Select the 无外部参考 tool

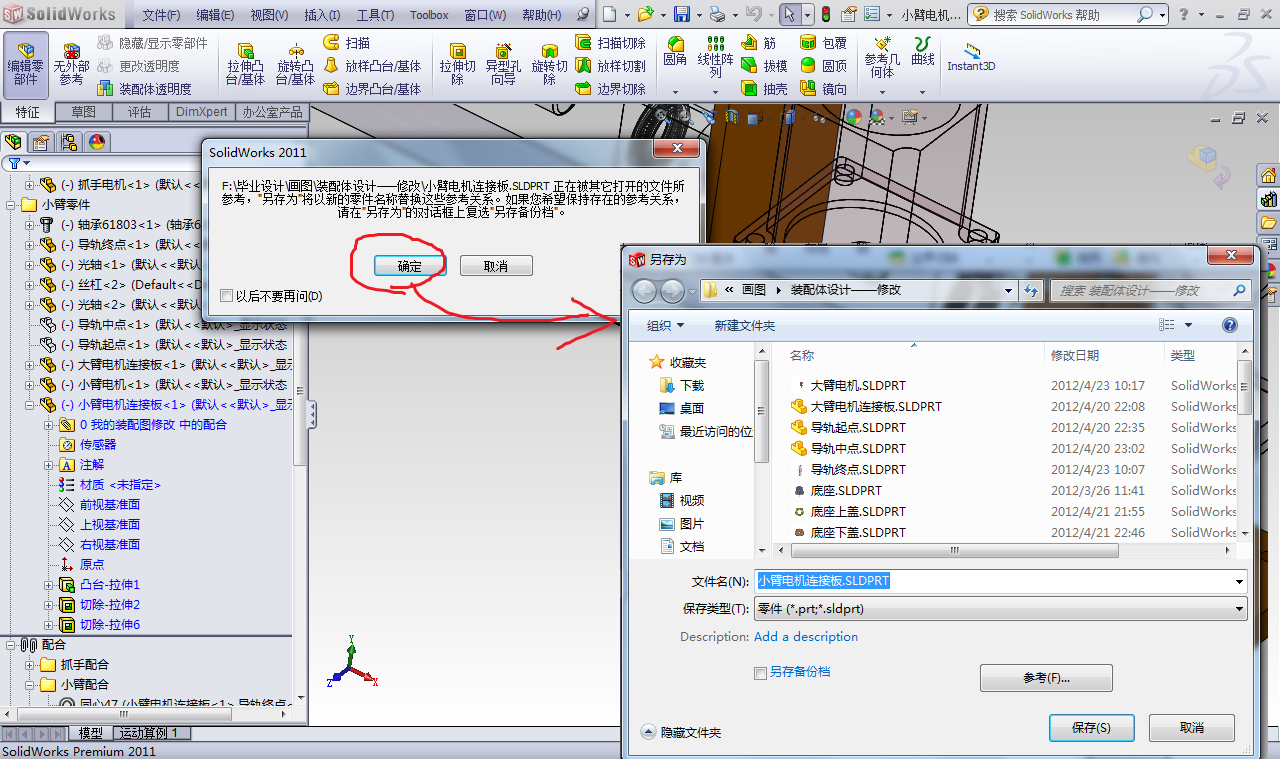pos(71,64)
